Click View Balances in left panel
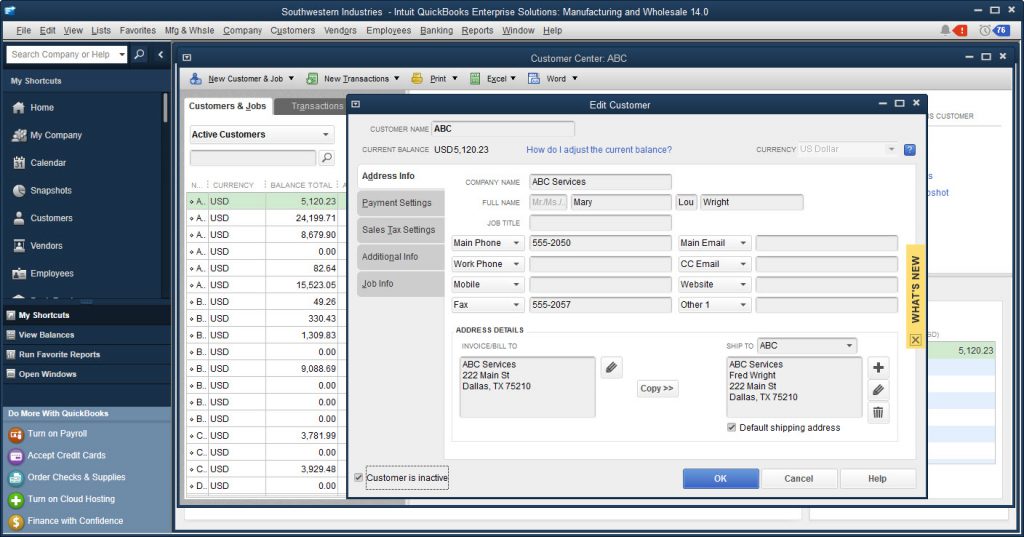 click(46, 334)
